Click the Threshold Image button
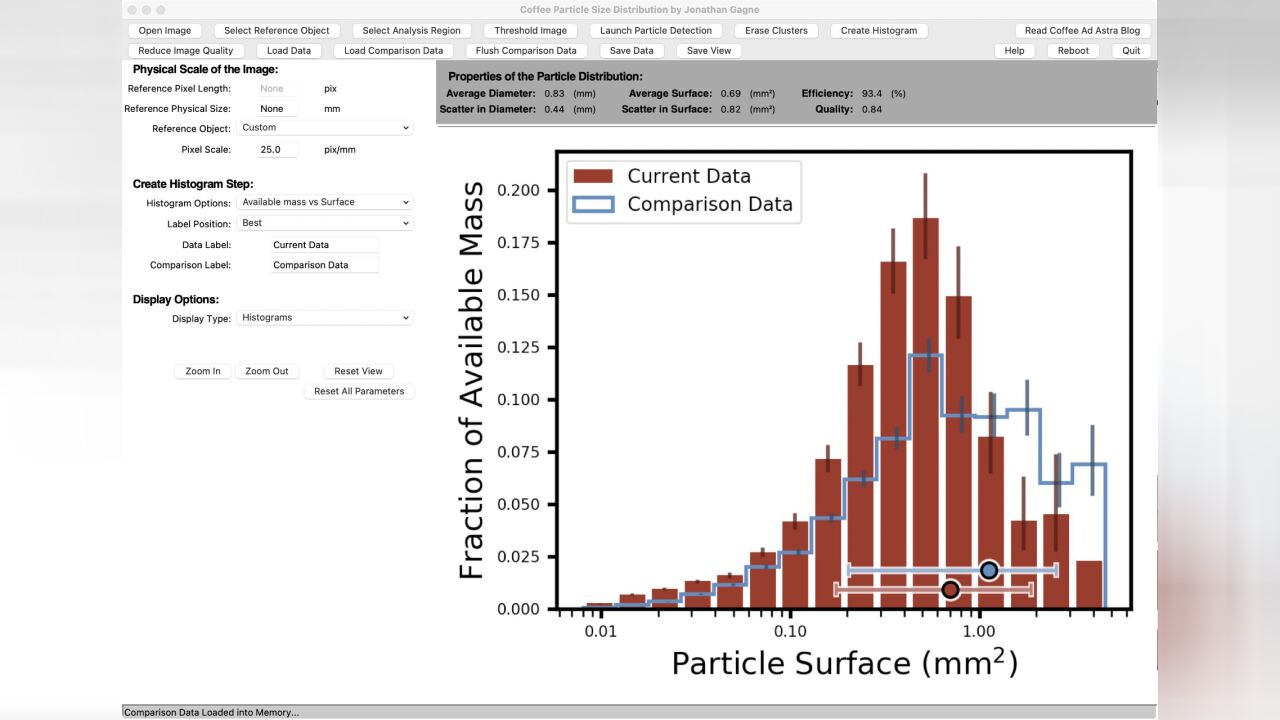Viewport: 1280px width, 720px height. [530, 30]
